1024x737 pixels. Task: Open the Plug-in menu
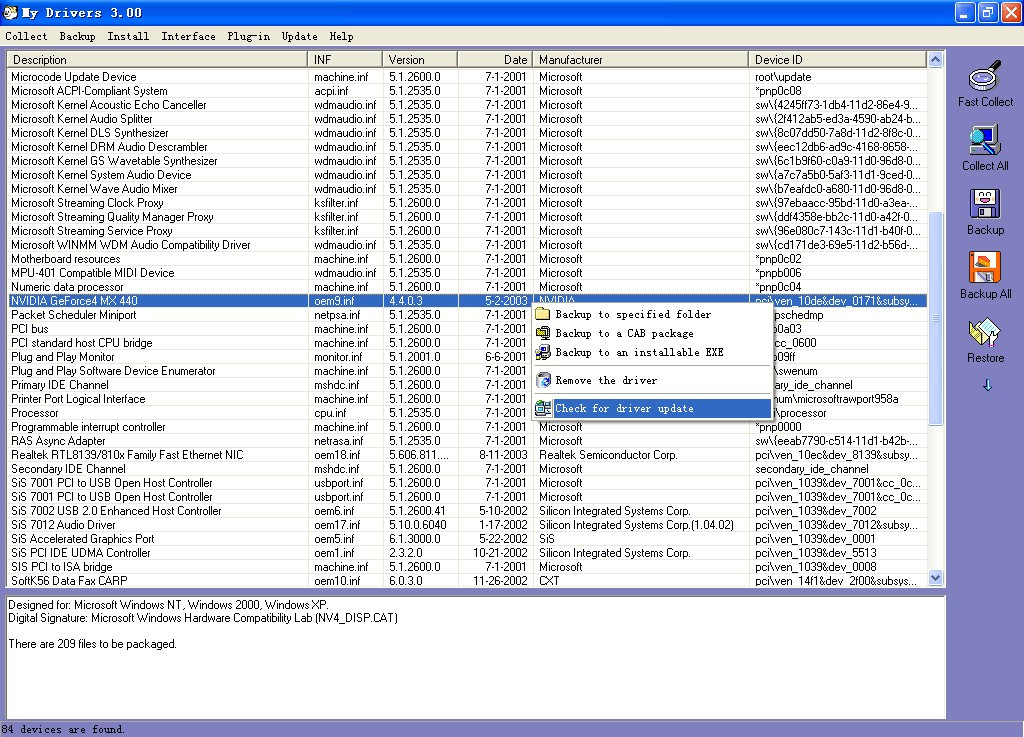(x=248, y=37)
